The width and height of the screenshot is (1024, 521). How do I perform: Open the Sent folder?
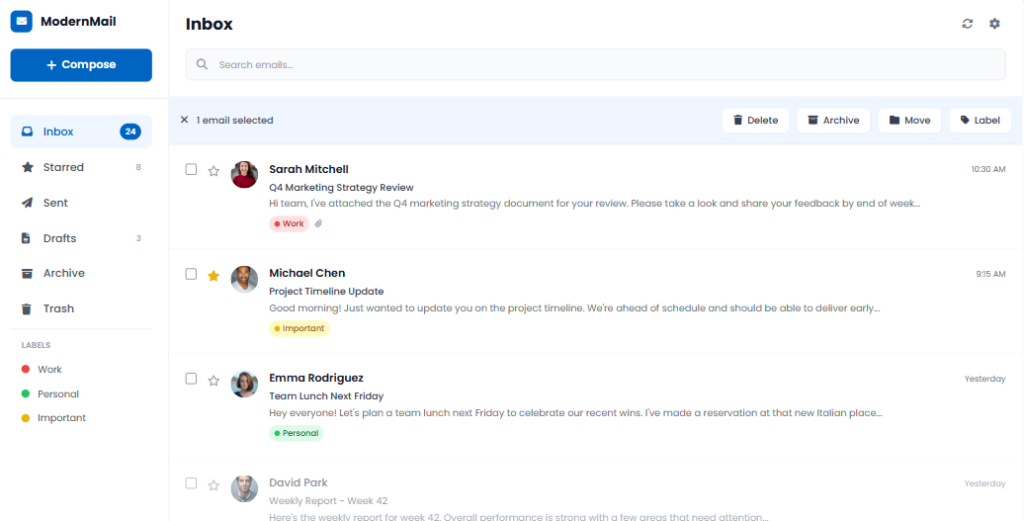tap(81, 202)
